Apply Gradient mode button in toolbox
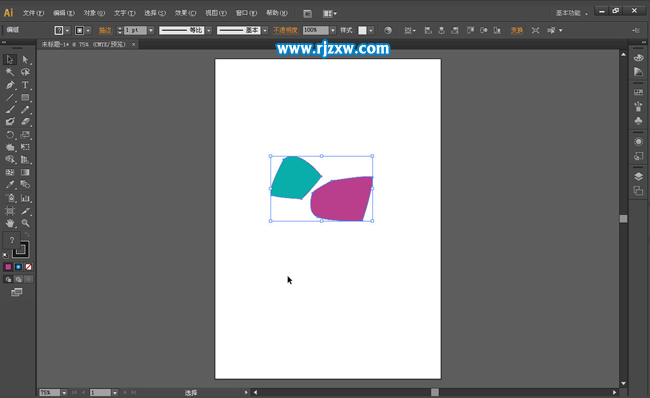The width and height of the screenshot is (650, 398). pyautogui.click(x=18, y=267)
